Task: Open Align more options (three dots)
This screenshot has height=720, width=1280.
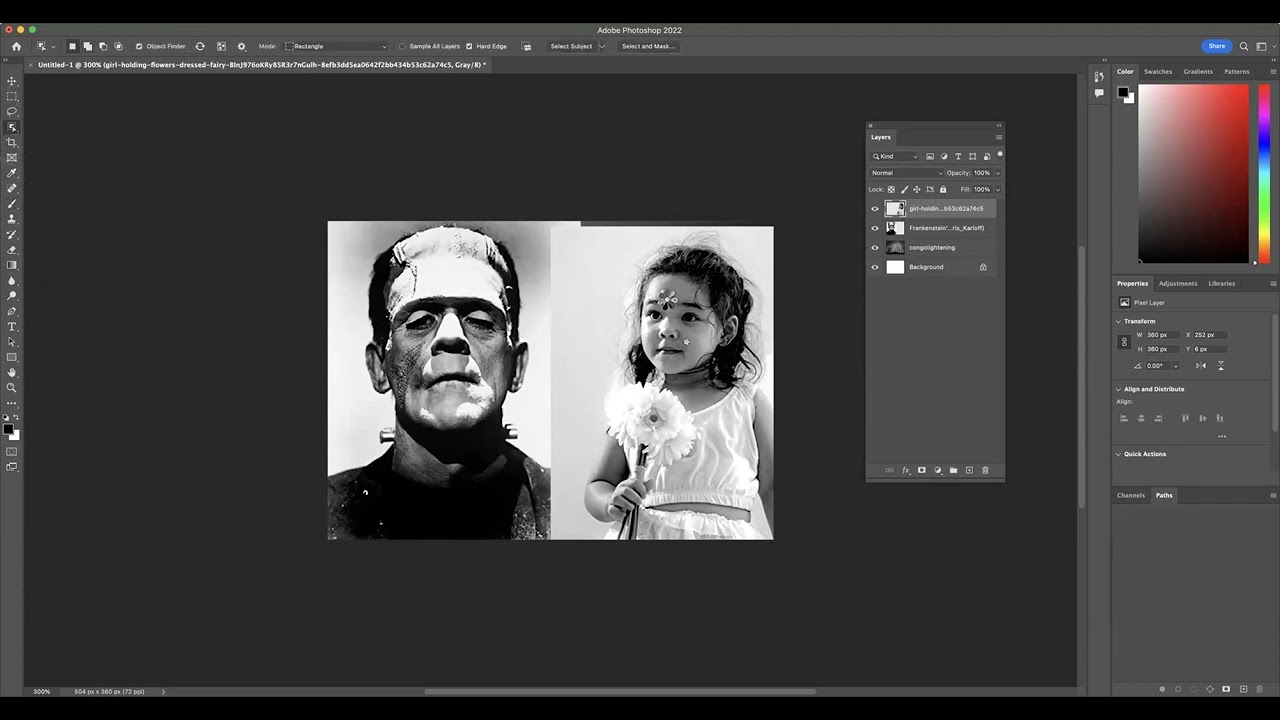Action: coord(1221,436)
